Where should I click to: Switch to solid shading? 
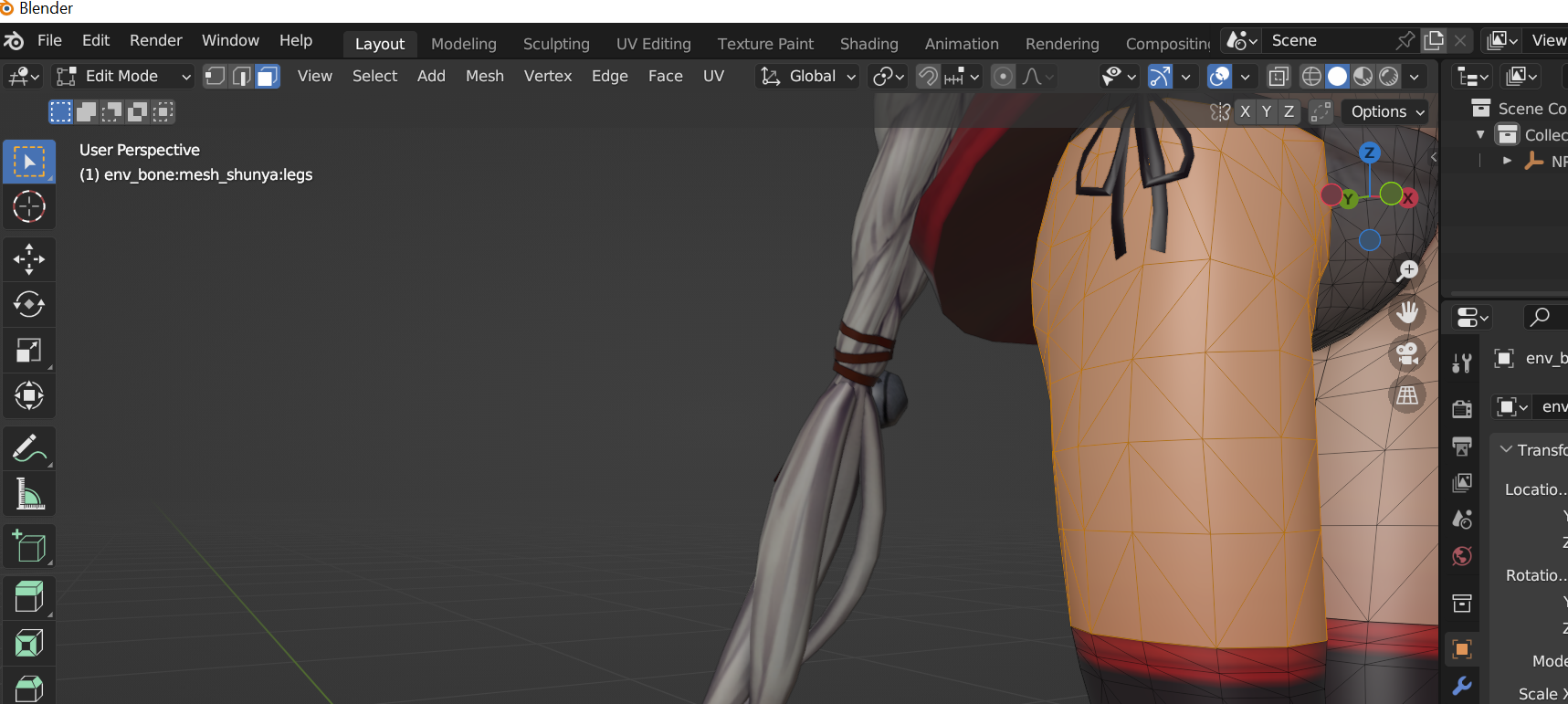[1337, 76]
